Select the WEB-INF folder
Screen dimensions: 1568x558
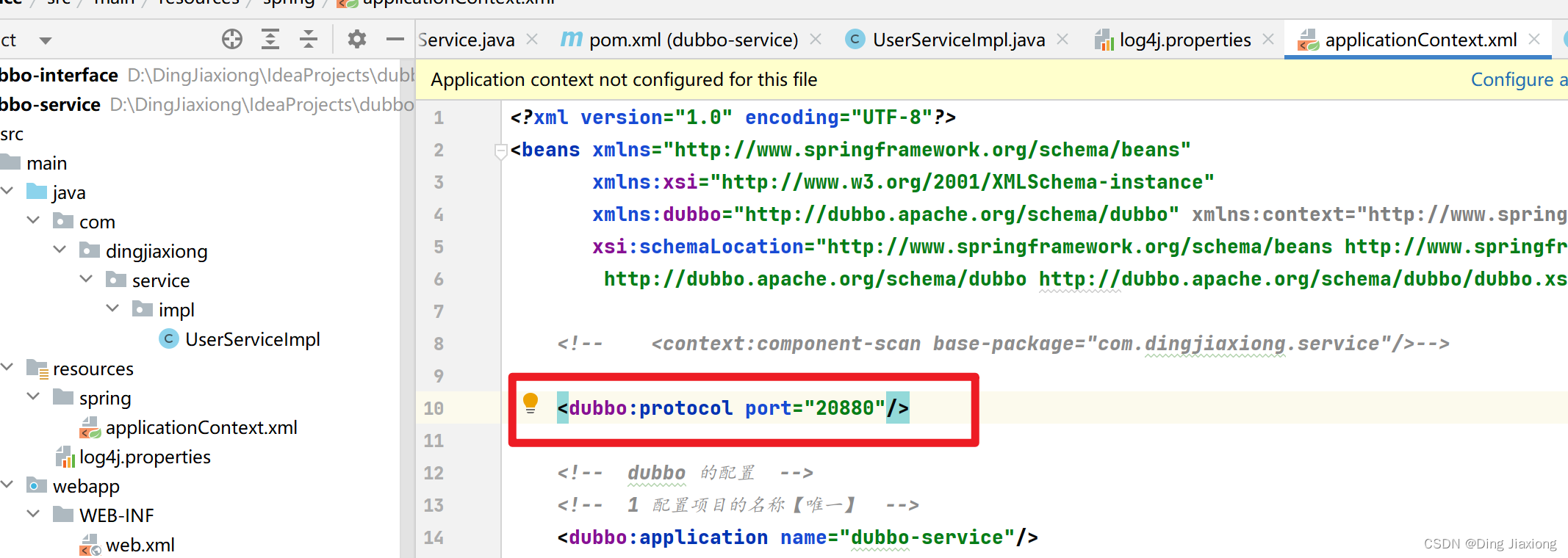117,515
